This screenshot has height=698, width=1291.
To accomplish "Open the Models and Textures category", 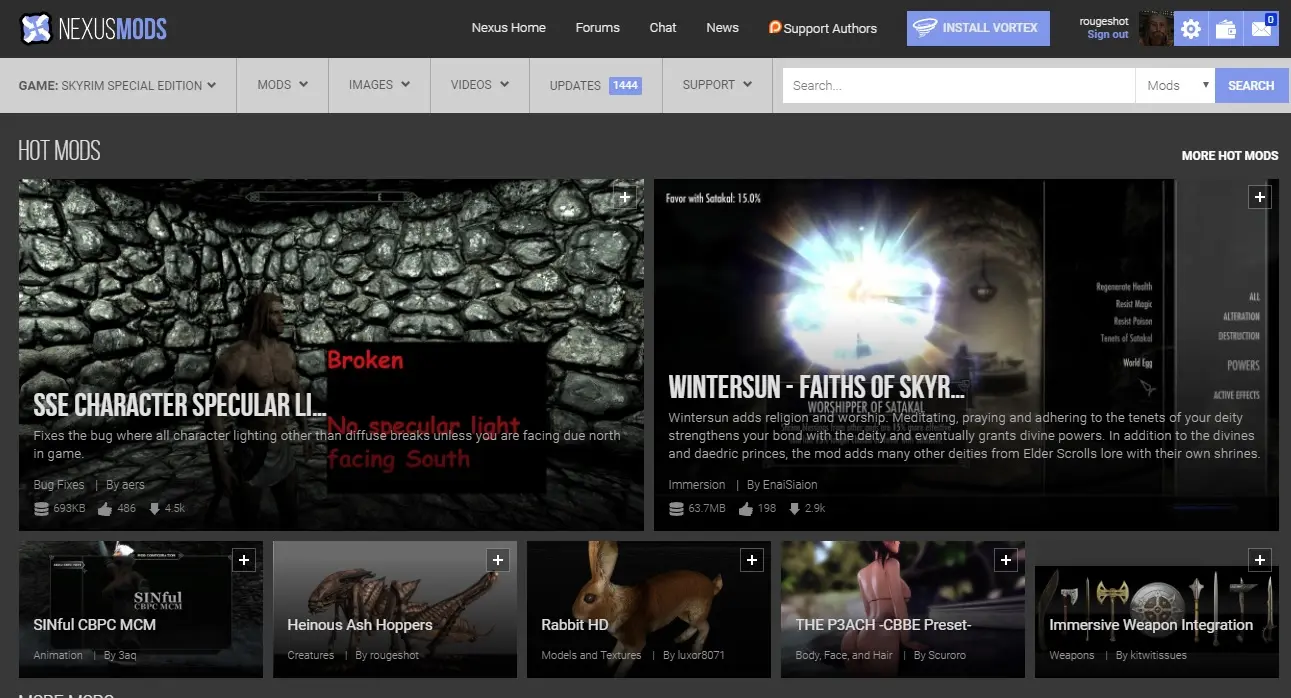I will click(x=591, y=656).
